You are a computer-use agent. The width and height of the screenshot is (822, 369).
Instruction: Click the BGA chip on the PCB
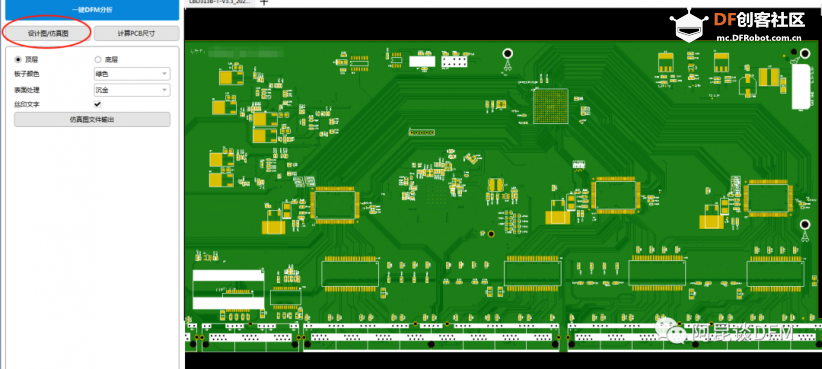click(x=551, y=106)
